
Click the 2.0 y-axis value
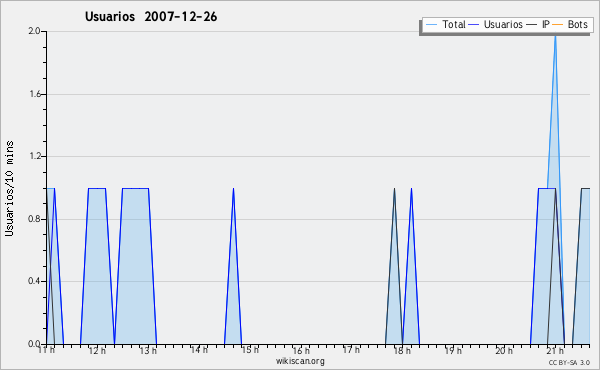pyautogui.click(x=34, y=31)
